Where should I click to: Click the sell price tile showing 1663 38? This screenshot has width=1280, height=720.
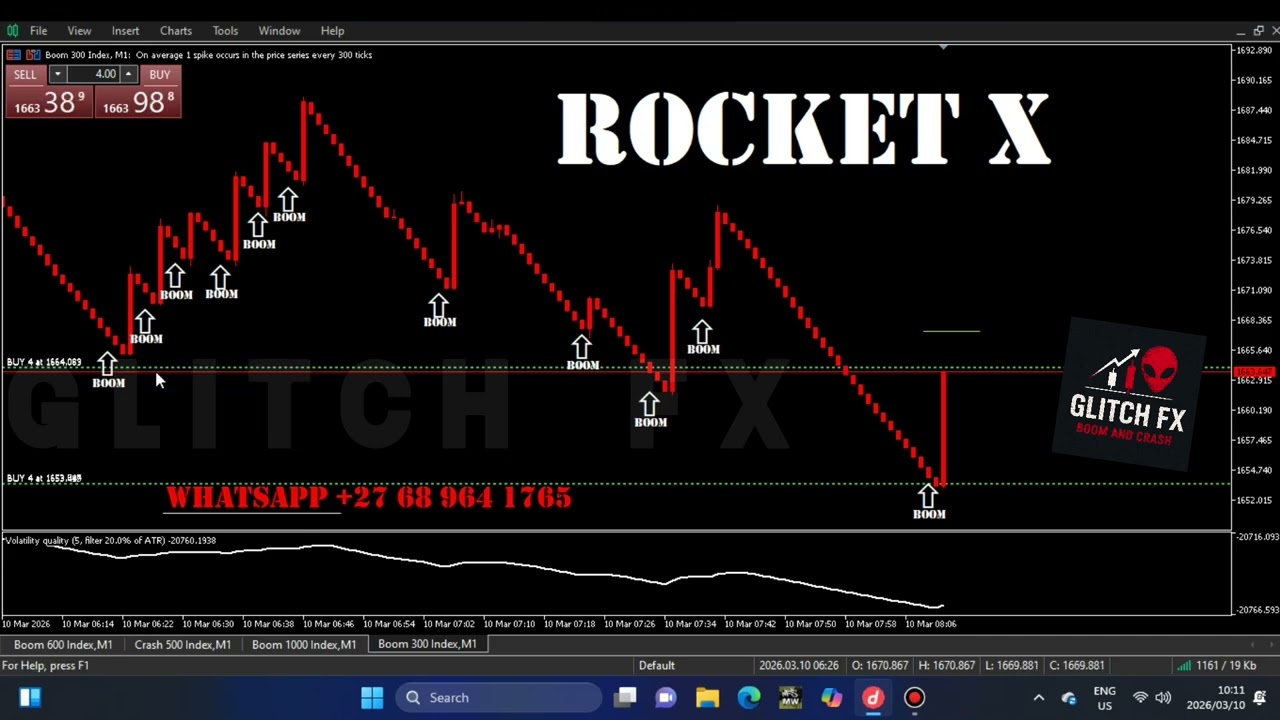pos(49,102)
